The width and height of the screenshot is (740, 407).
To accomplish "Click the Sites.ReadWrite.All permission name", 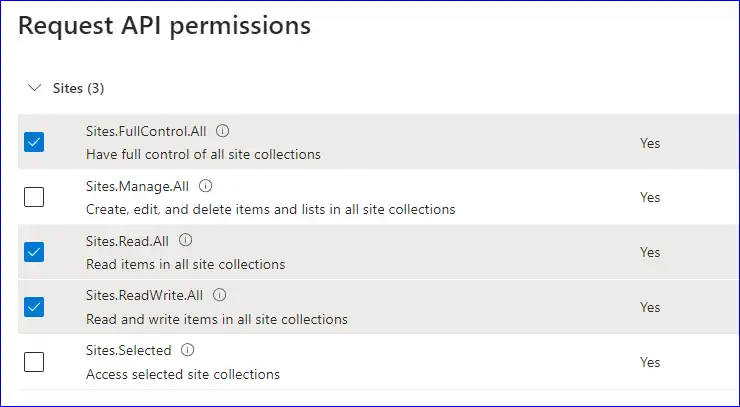I will [146, 295].
